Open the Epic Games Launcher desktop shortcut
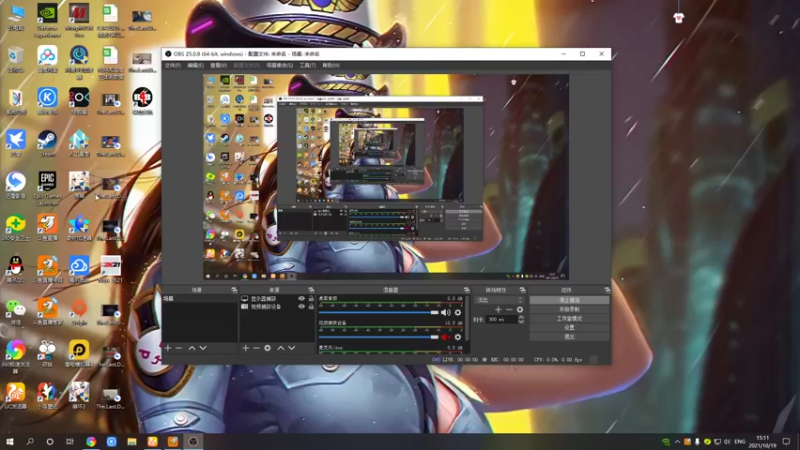This screenshot has height=450, width=800. [x=47, y=187]
